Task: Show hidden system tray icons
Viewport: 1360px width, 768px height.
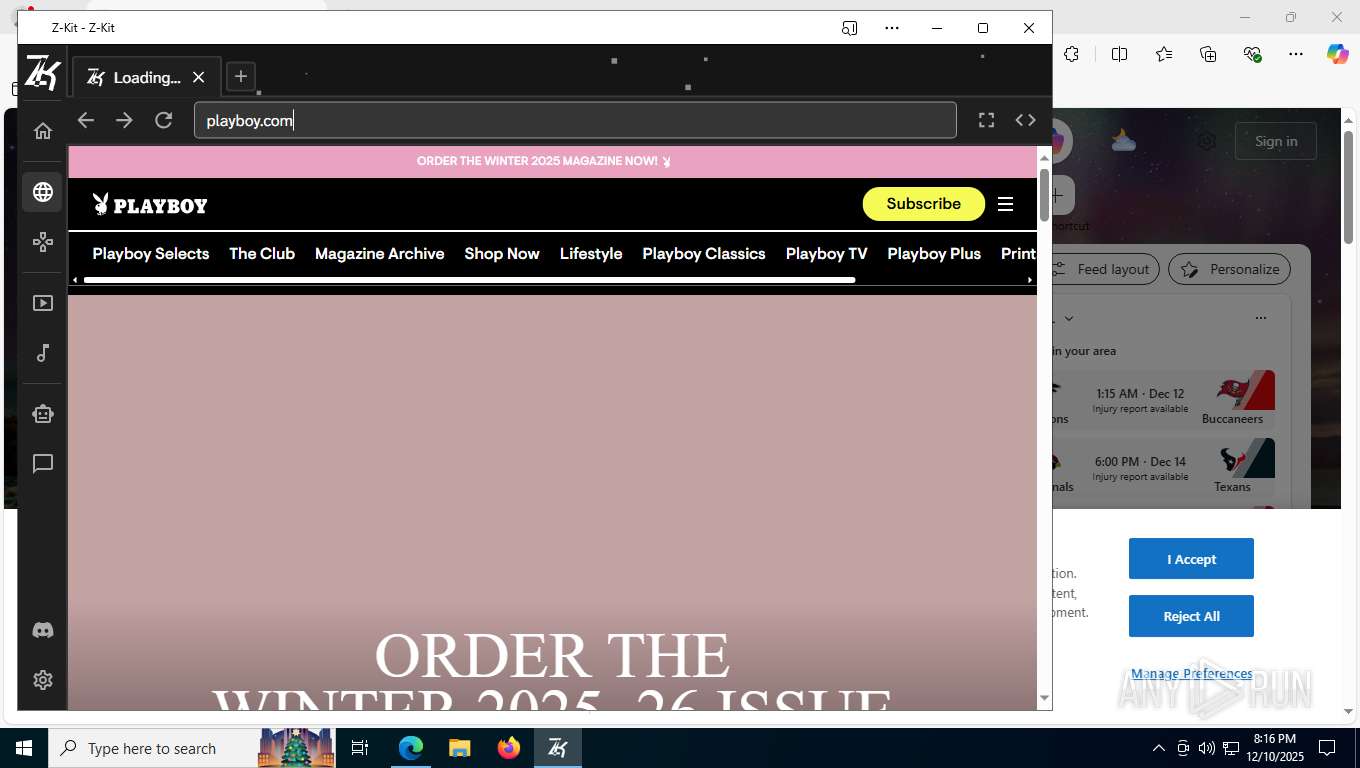Action: click(1159, 748)
